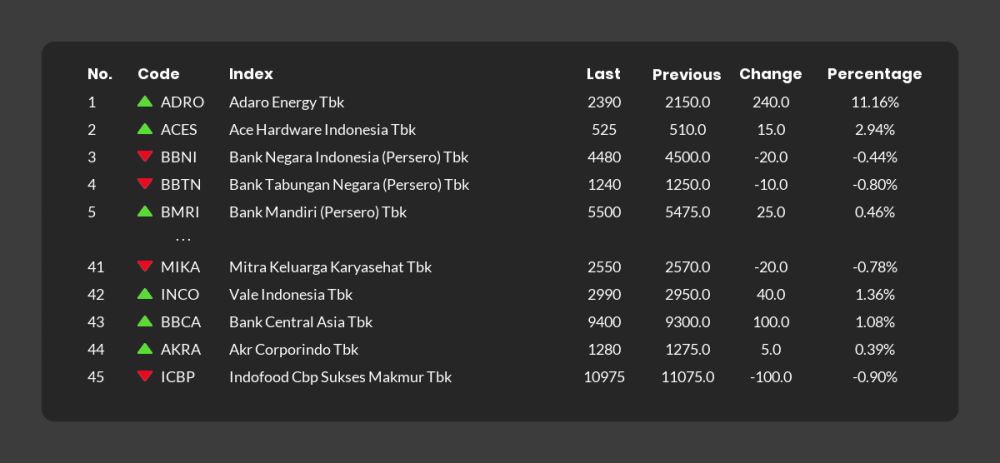Click the Previous column header
1000x463 pixels.
coord(686,74)
